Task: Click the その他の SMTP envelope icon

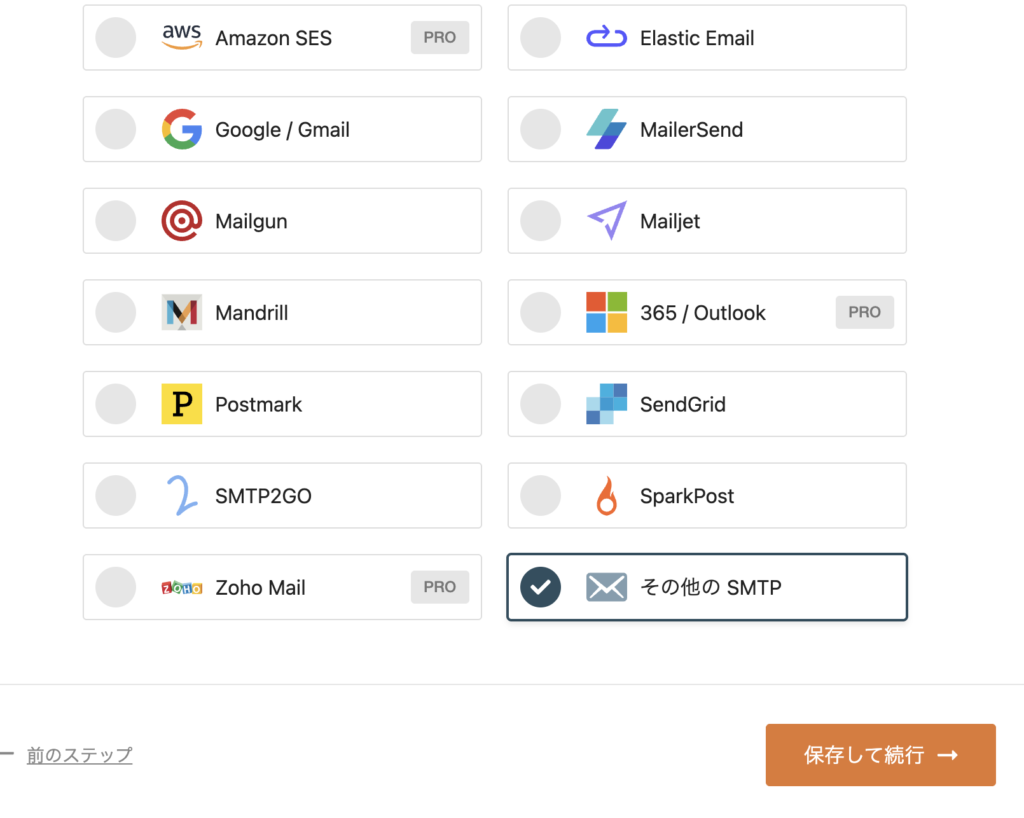Action: tap(606, 587)
